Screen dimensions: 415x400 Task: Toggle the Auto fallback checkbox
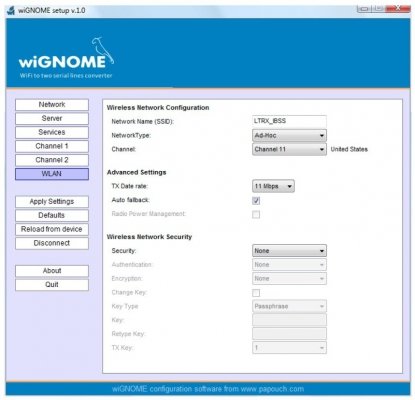pyautogui.click(x=256, y=201)
